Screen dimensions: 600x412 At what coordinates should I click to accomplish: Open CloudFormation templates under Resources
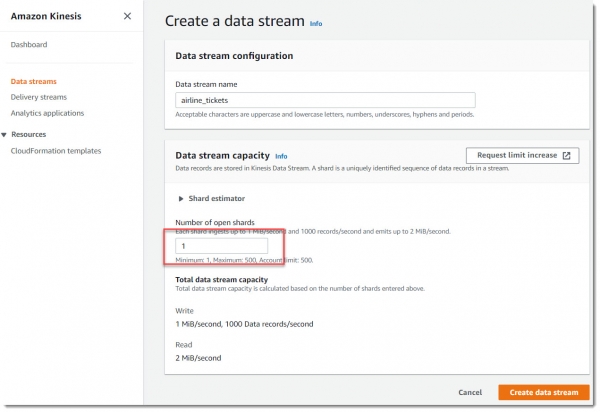(x=55, y=151)
